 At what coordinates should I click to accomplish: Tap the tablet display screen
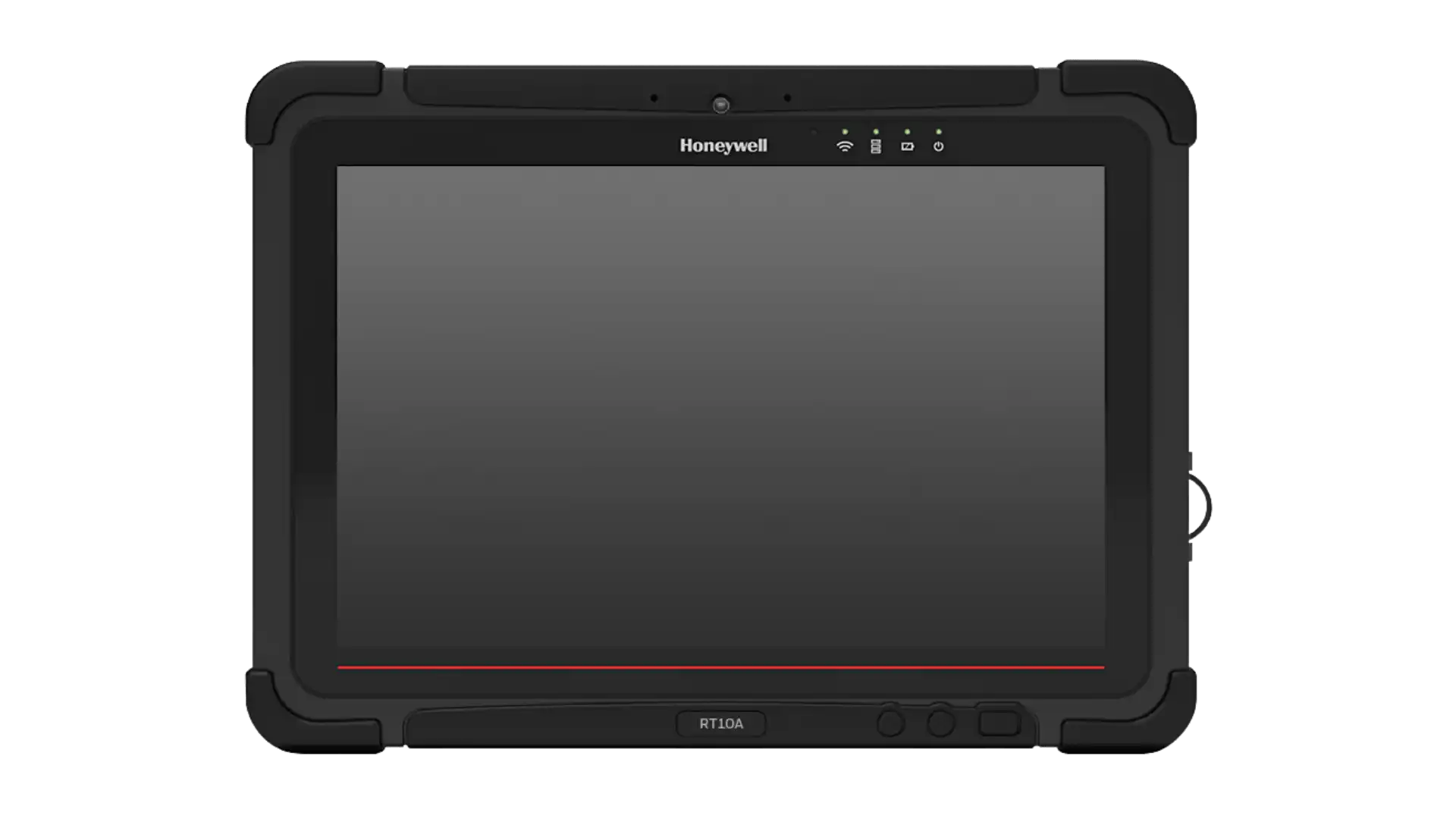tap(720, 418)
